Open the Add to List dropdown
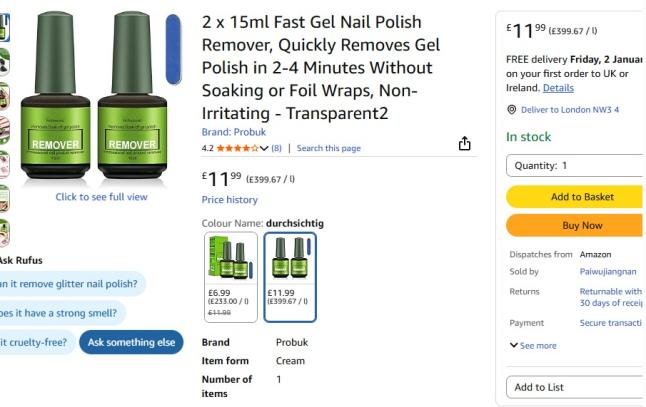 tap(575, 387)
